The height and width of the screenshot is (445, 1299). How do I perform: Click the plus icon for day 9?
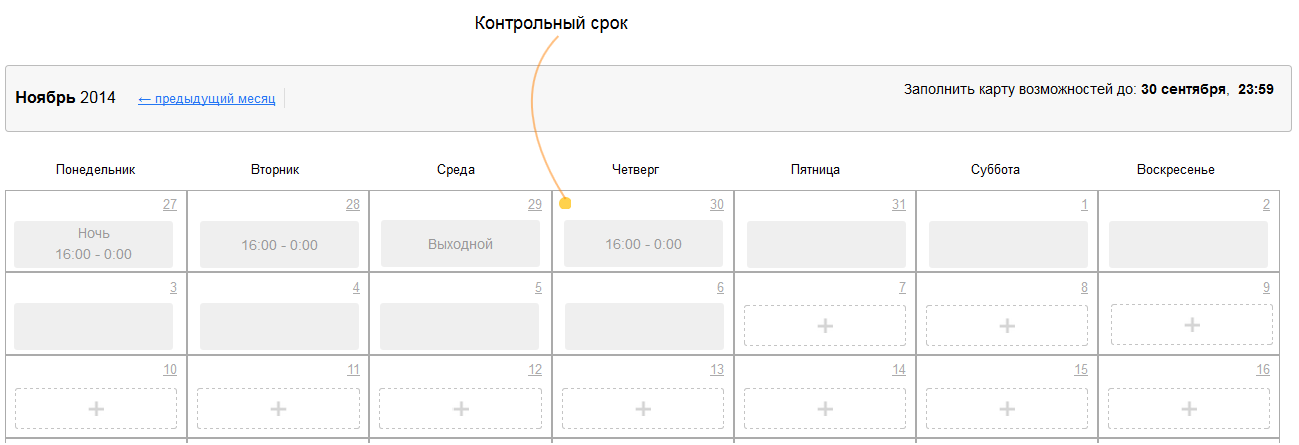(x=1192, y=326)
